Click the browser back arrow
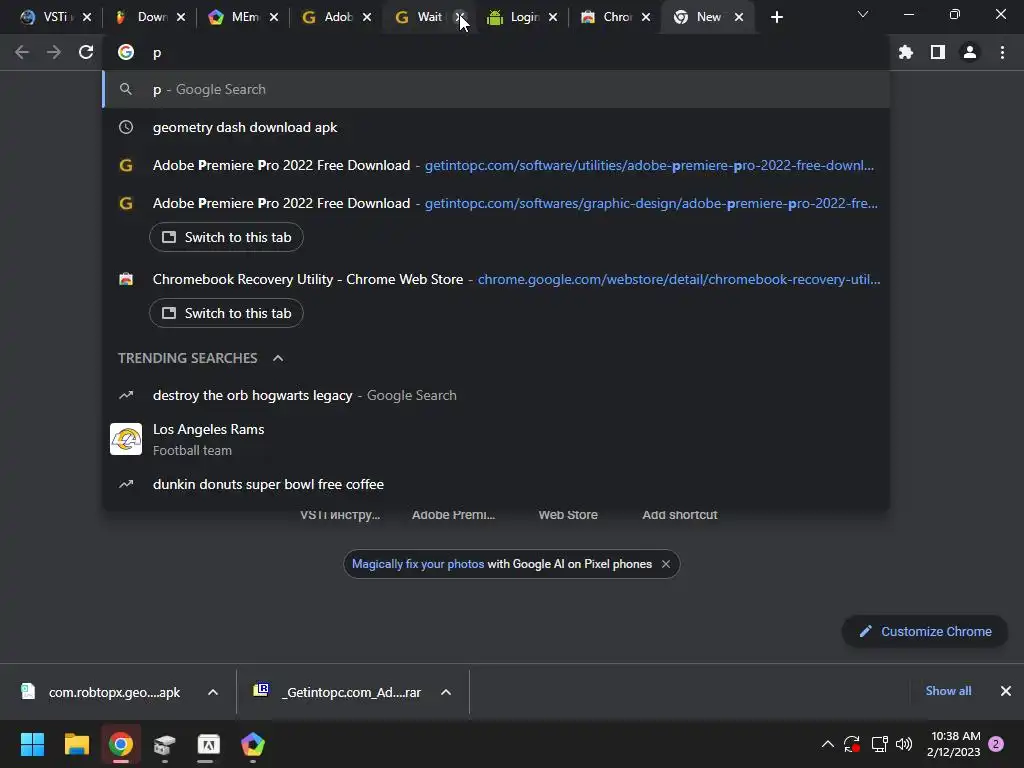The image size is (1024, 768). [22, 52]
